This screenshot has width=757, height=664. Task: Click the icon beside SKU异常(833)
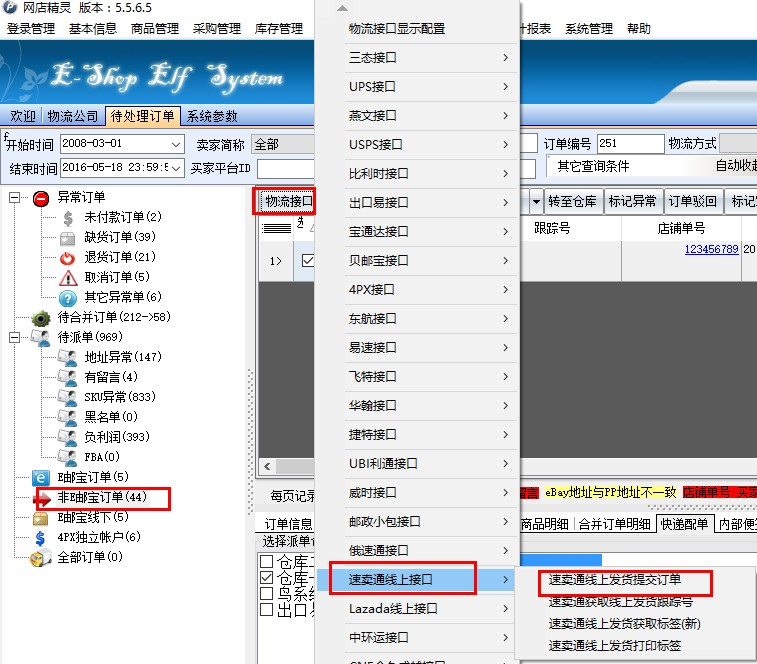68,397
